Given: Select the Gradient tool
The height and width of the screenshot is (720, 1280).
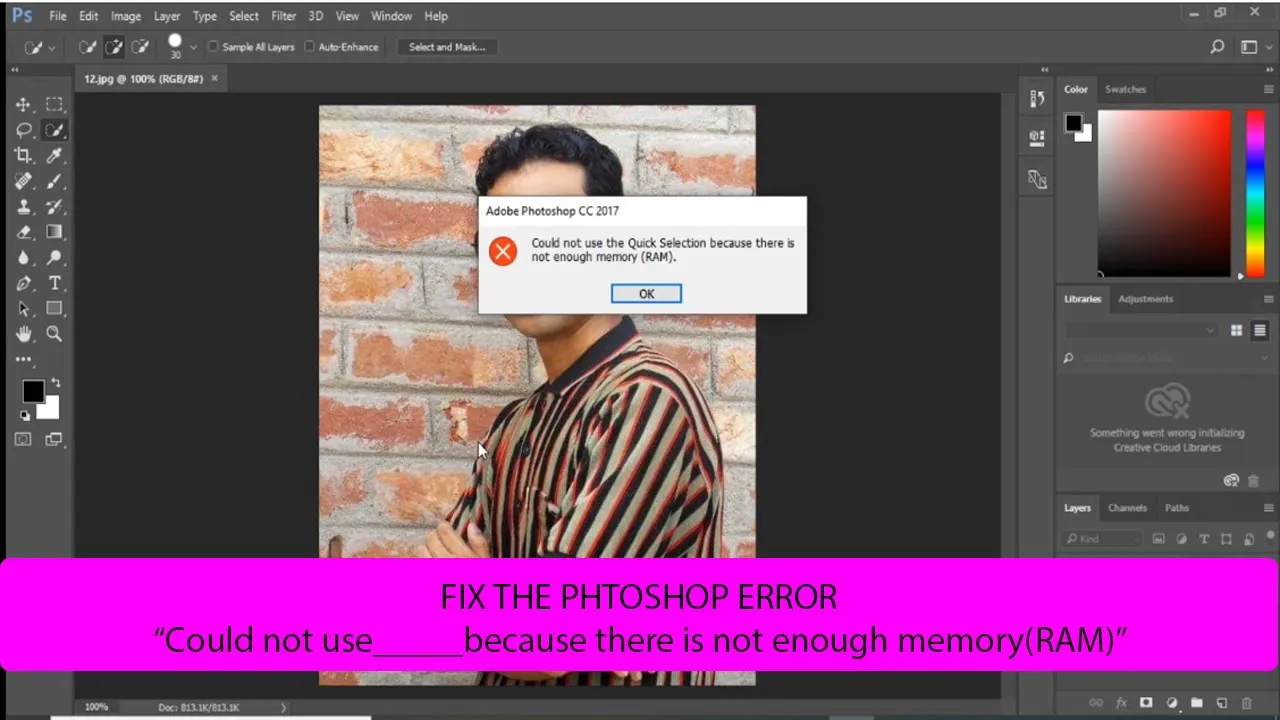Looking at the screenshot, I should 54,232.
